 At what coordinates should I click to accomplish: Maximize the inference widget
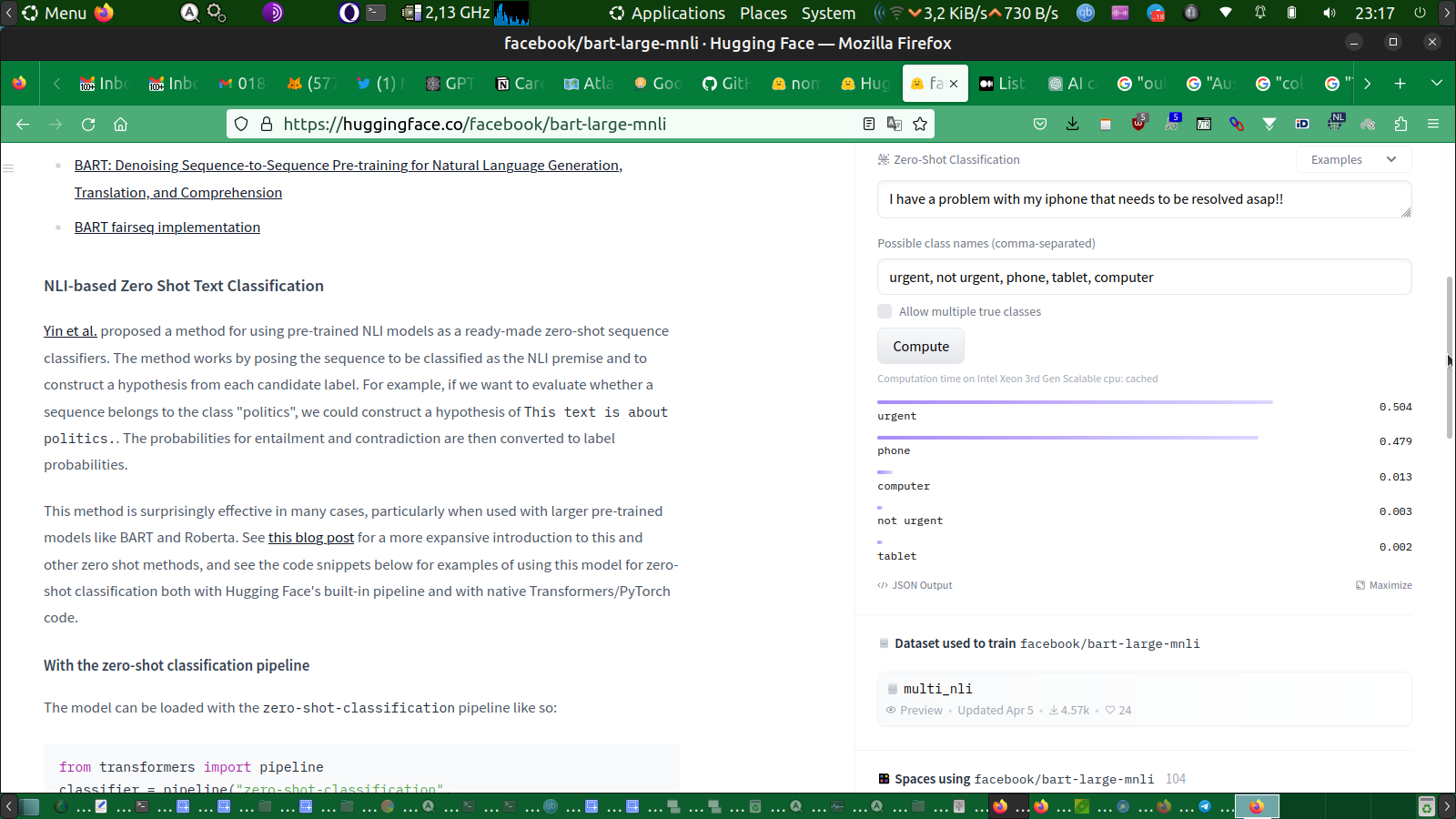click(1384, 585)
